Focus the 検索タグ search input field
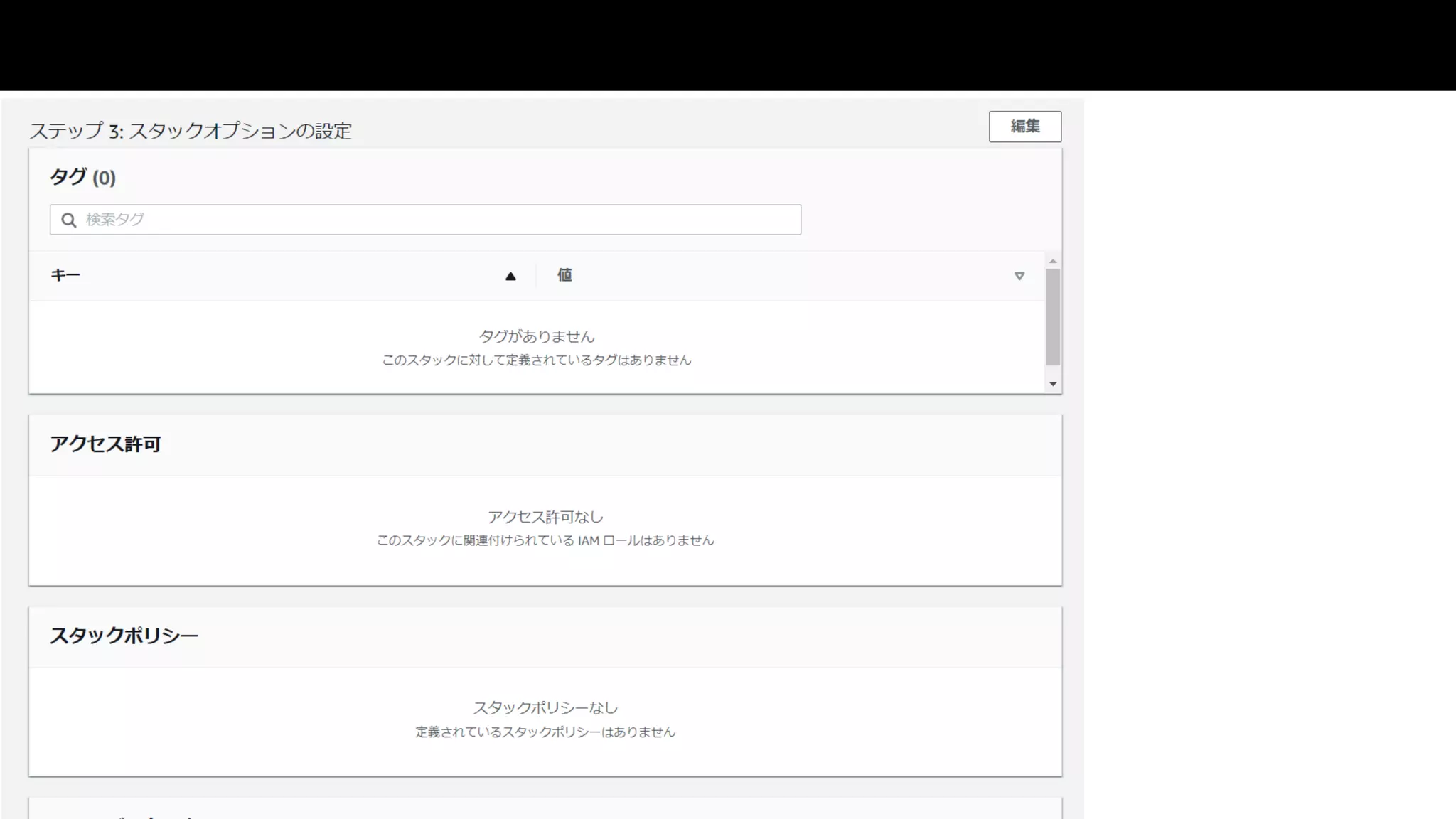 (441, 220)
